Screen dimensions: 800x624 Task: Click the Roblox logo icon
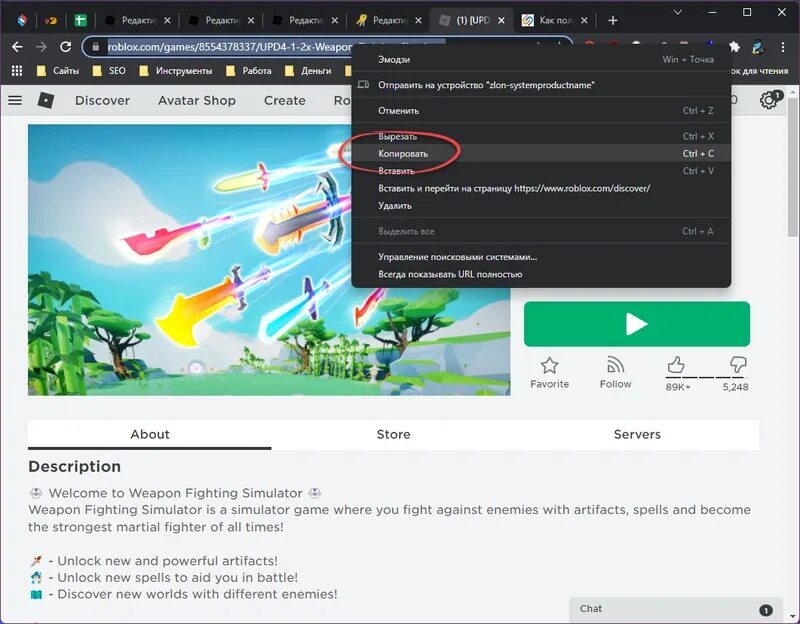pyautogui.click(x=46, y=100)
